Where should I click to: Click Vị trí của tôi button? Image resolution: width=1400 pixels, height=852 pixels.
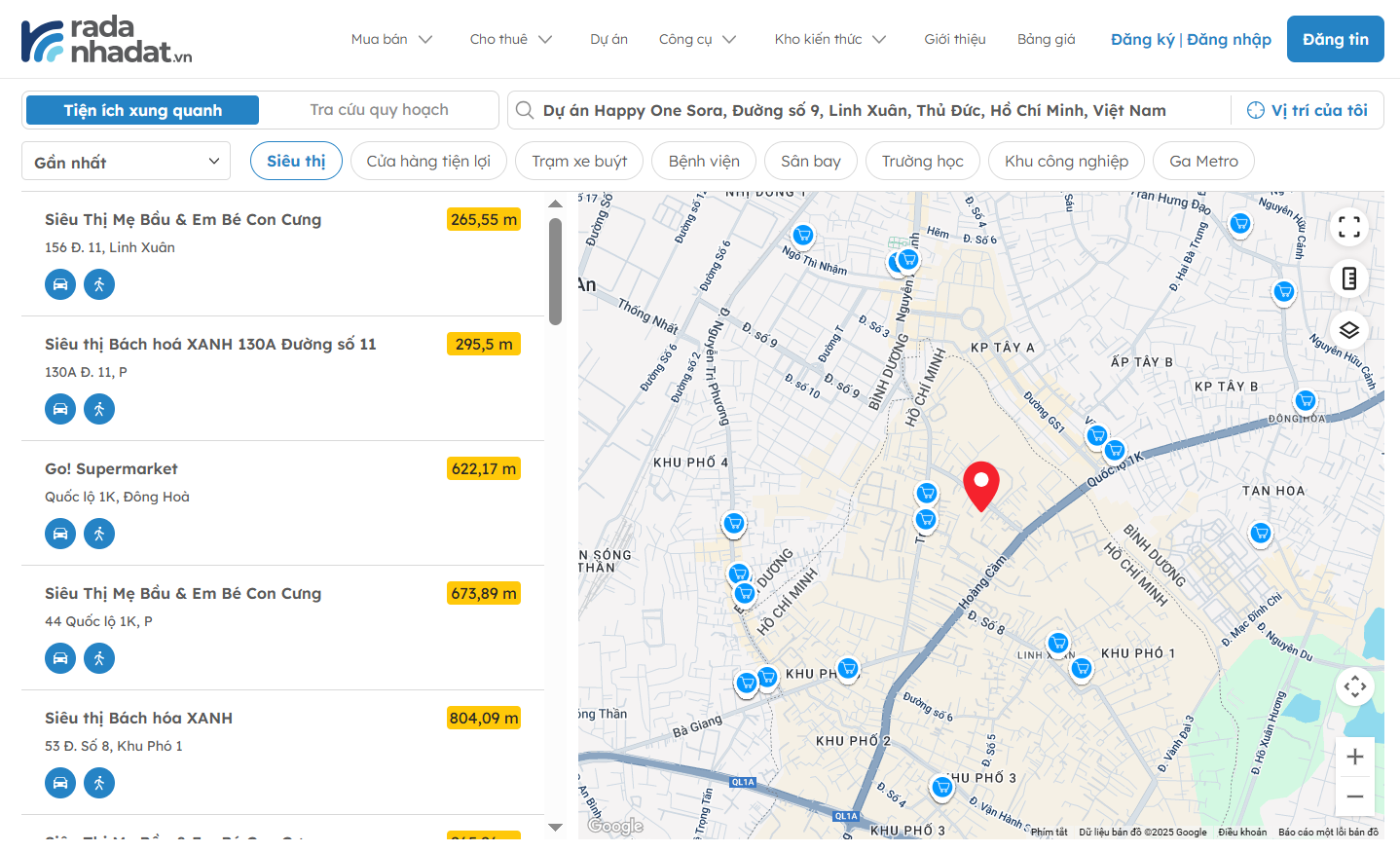pos(1308,110)
